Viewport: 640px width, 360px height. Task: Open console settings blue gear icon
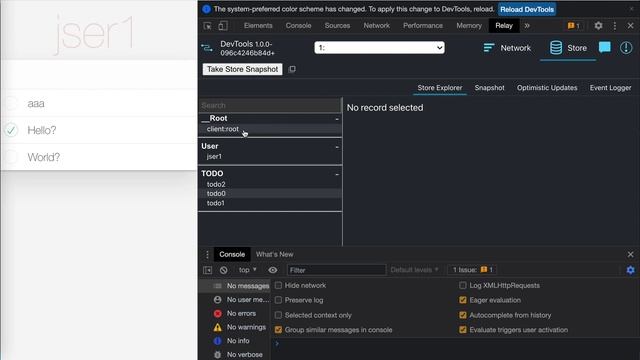631,270
